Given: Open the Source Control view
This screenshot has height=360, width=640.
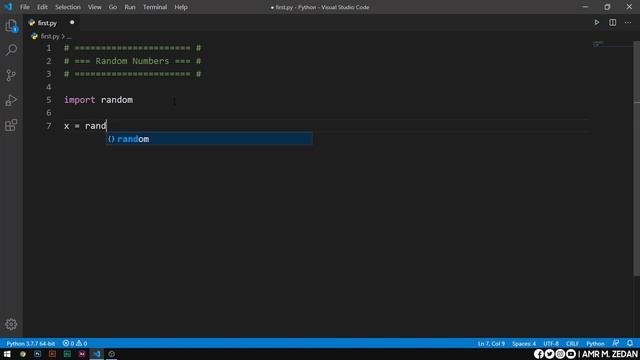Looking at the screenshot, I should tap(11, 75).
